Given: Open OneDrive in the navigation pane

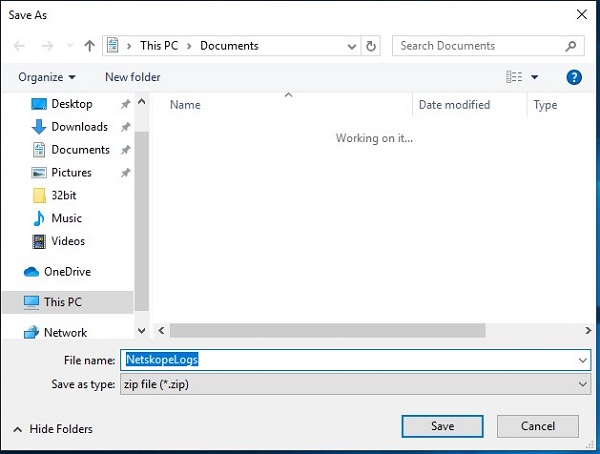Looking at the screenshot, I should coord(67,271).
